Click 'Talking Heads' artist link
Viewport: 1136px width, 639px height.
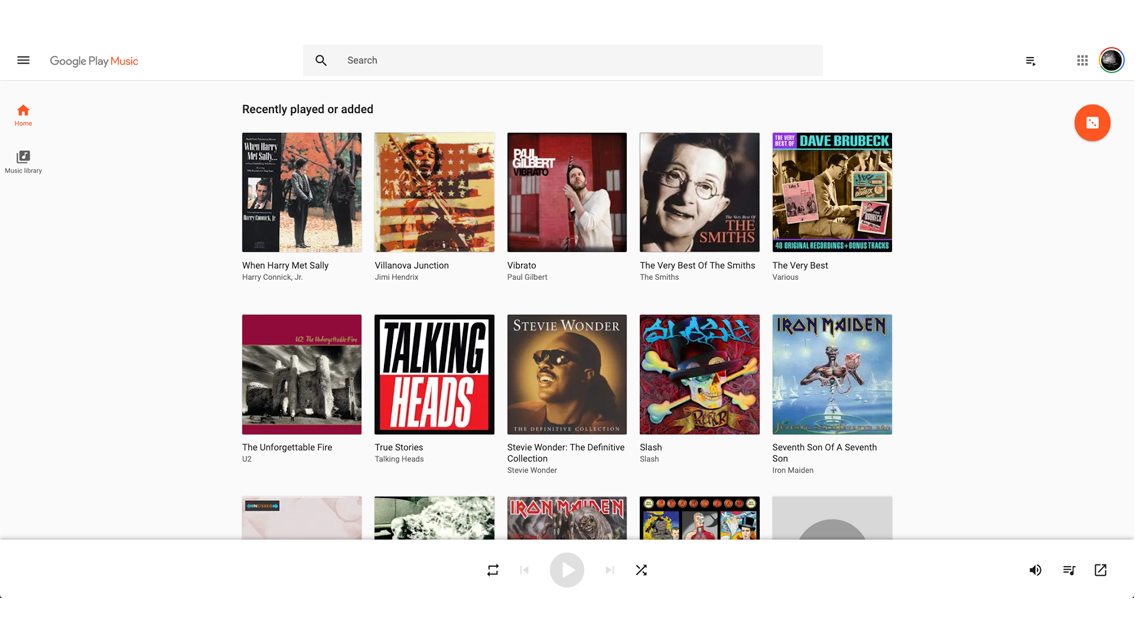[399, 459]
